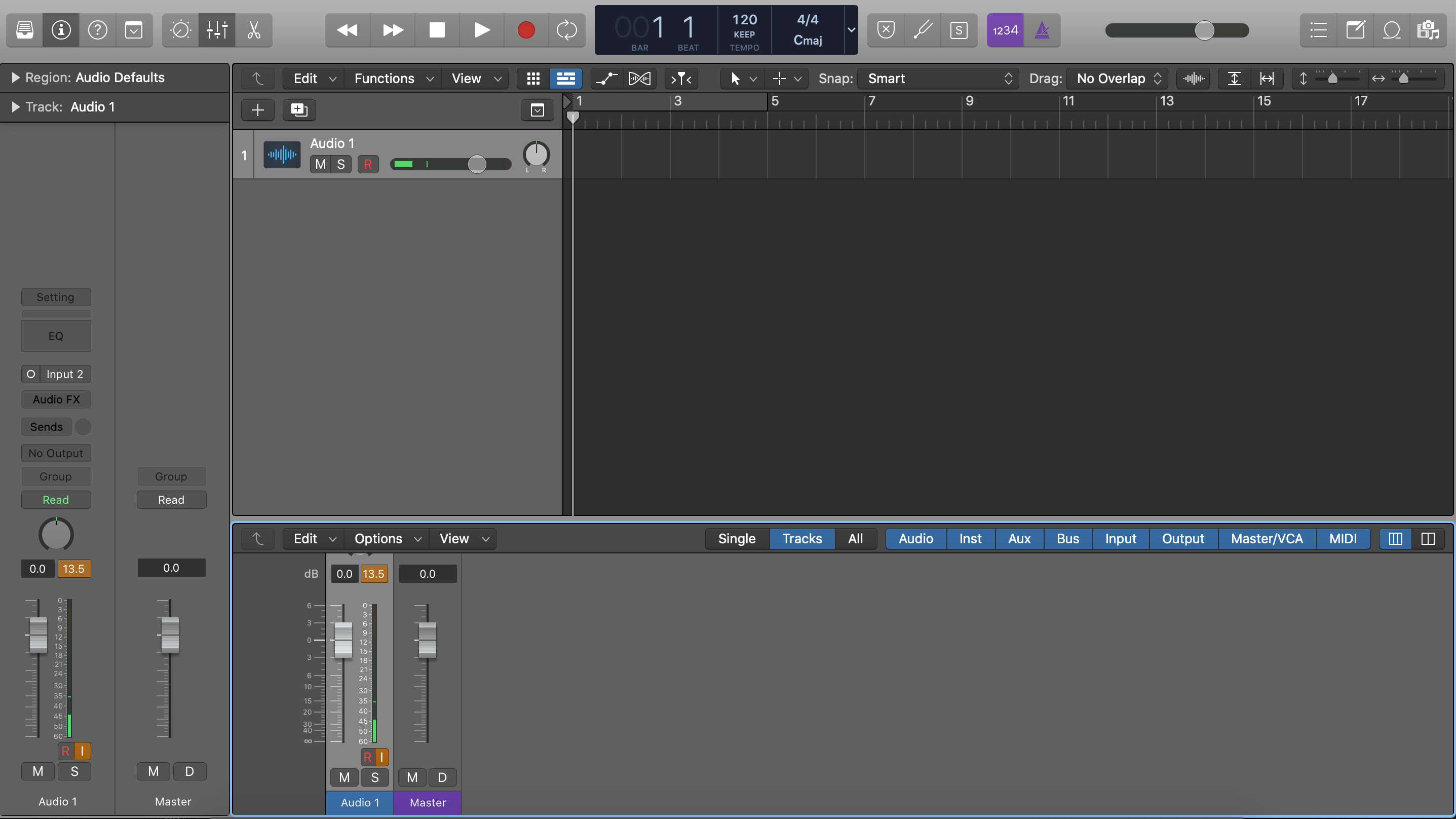Click the Input 2 button
The height and width of the screenshot is (819, 1456).
64,374
